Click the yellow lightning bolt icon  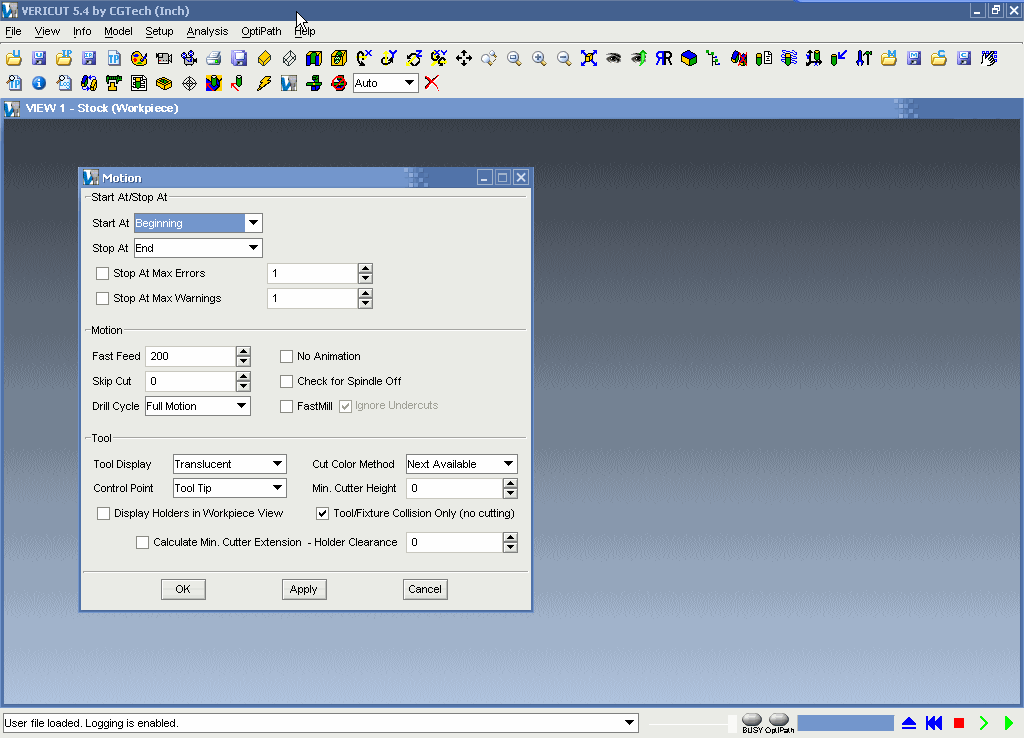[264, 83]
